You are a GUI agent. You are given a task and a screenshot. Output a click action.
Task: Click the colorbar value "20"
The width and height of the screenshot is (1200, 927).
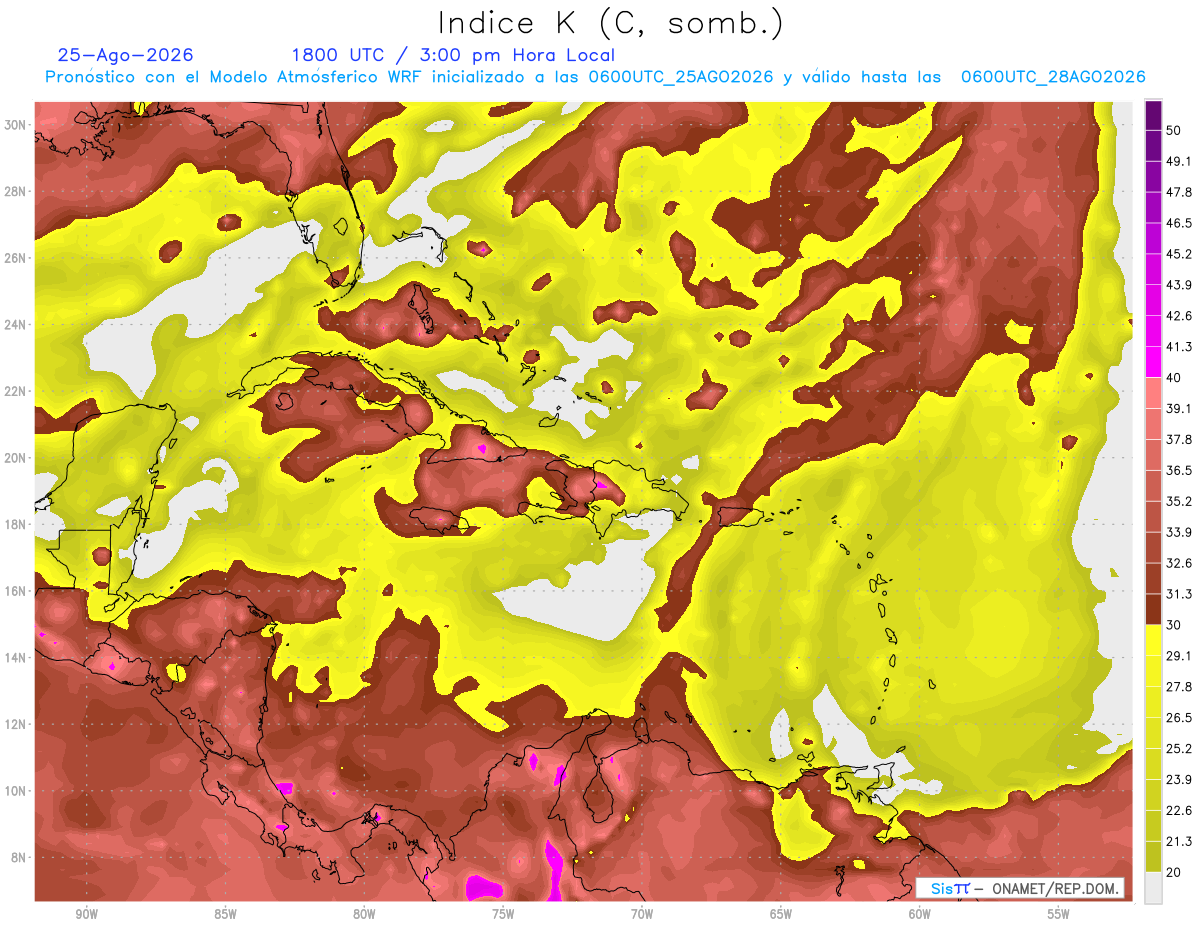(1174, 872)
